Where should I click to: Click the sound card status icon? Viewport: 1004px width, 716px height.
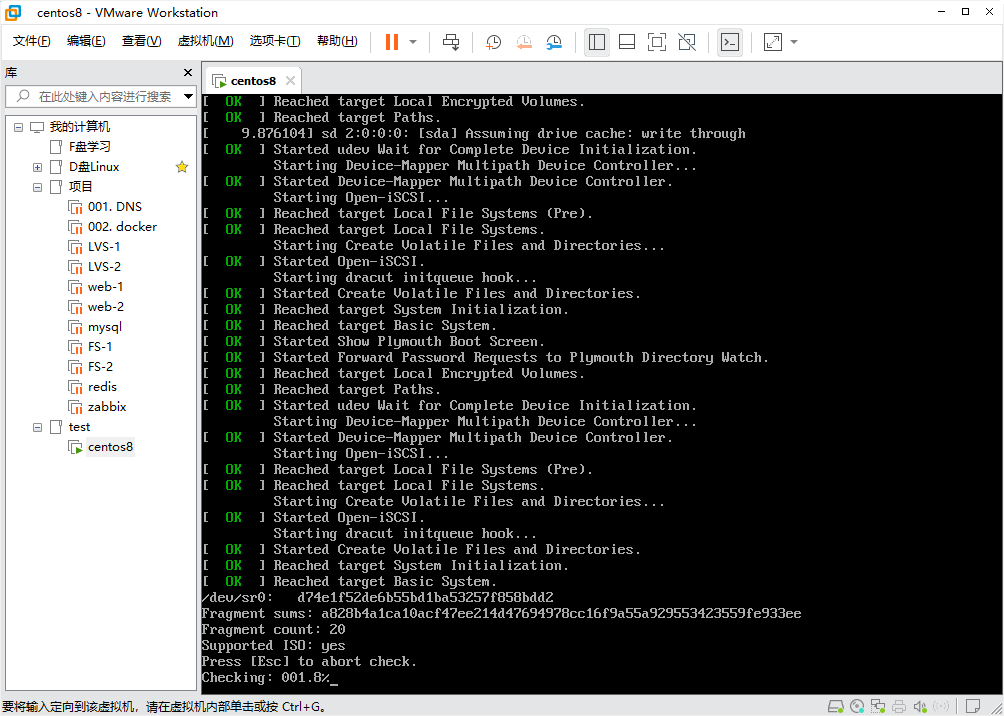click(x=920, y=706)
